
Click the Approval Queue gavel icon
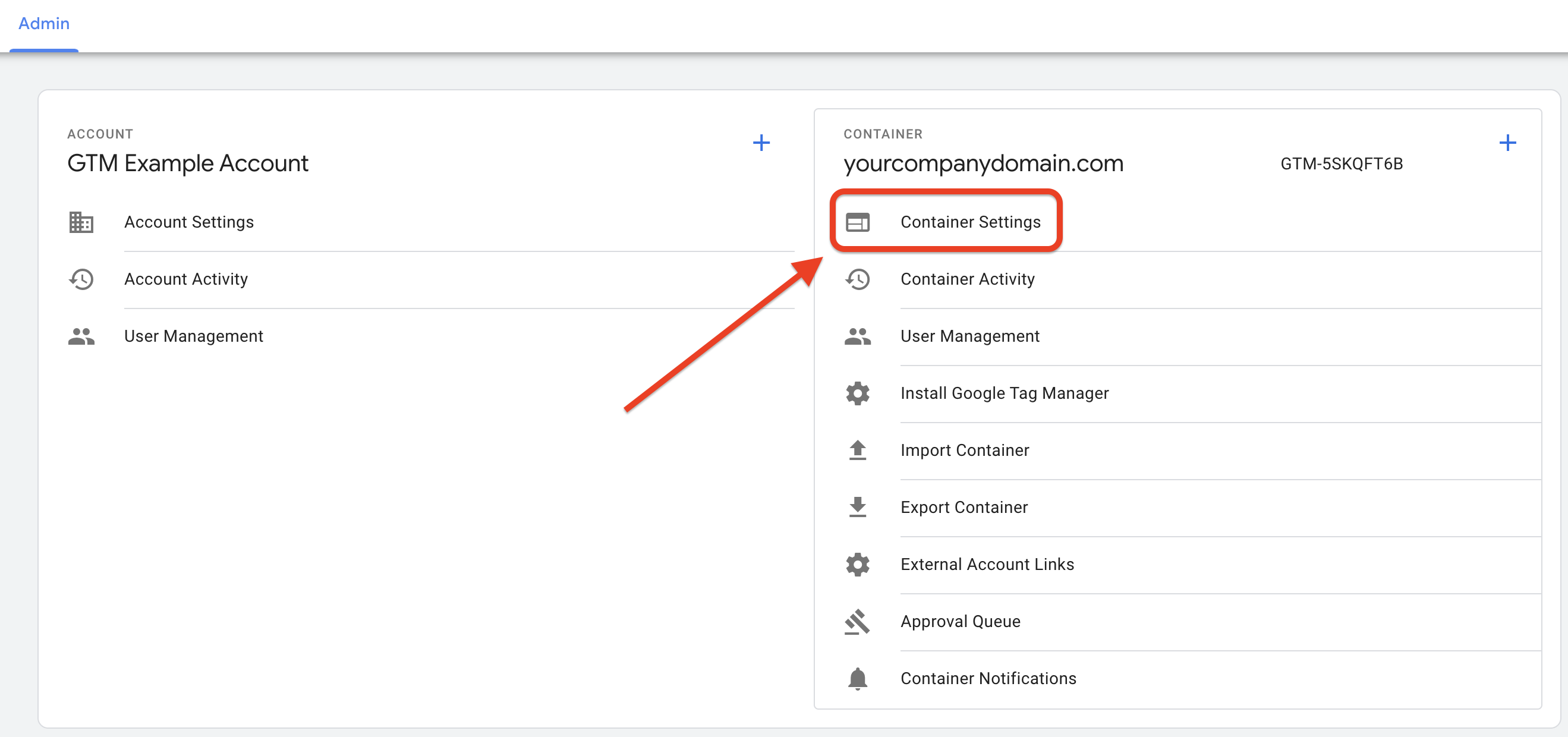point(857,621)
